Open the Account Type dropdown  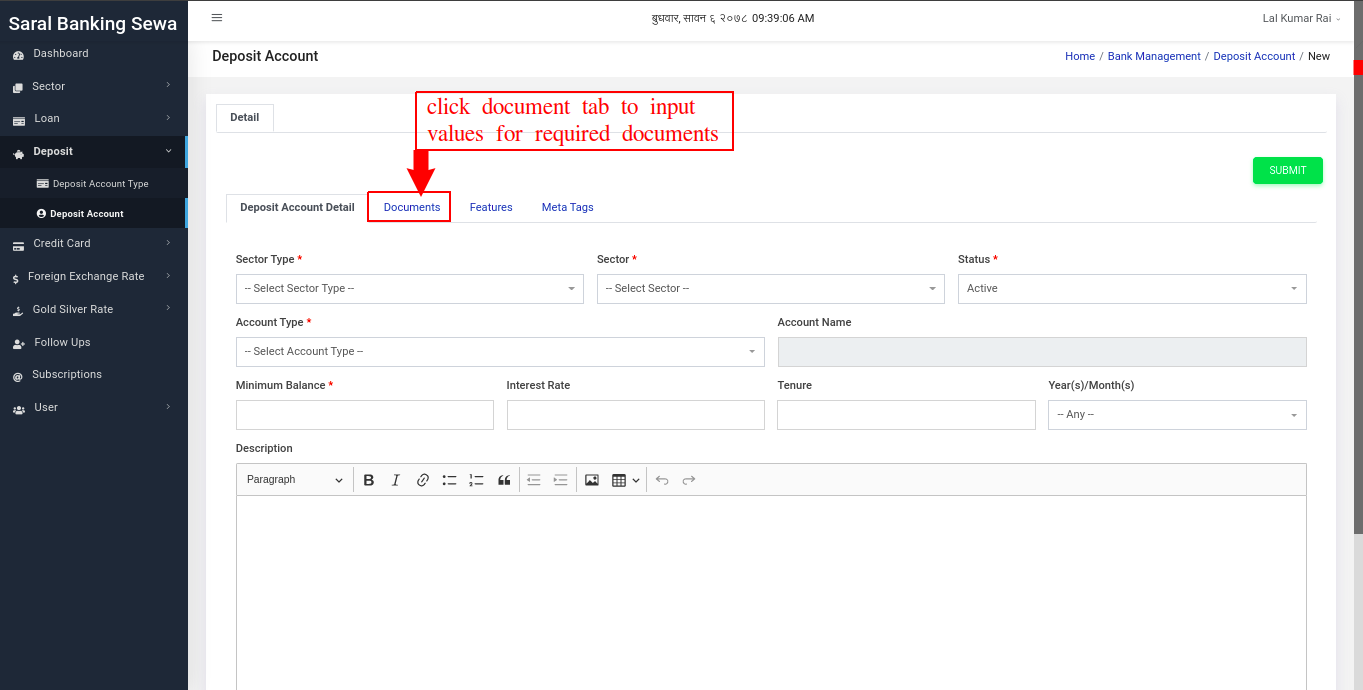coord(500,352)
